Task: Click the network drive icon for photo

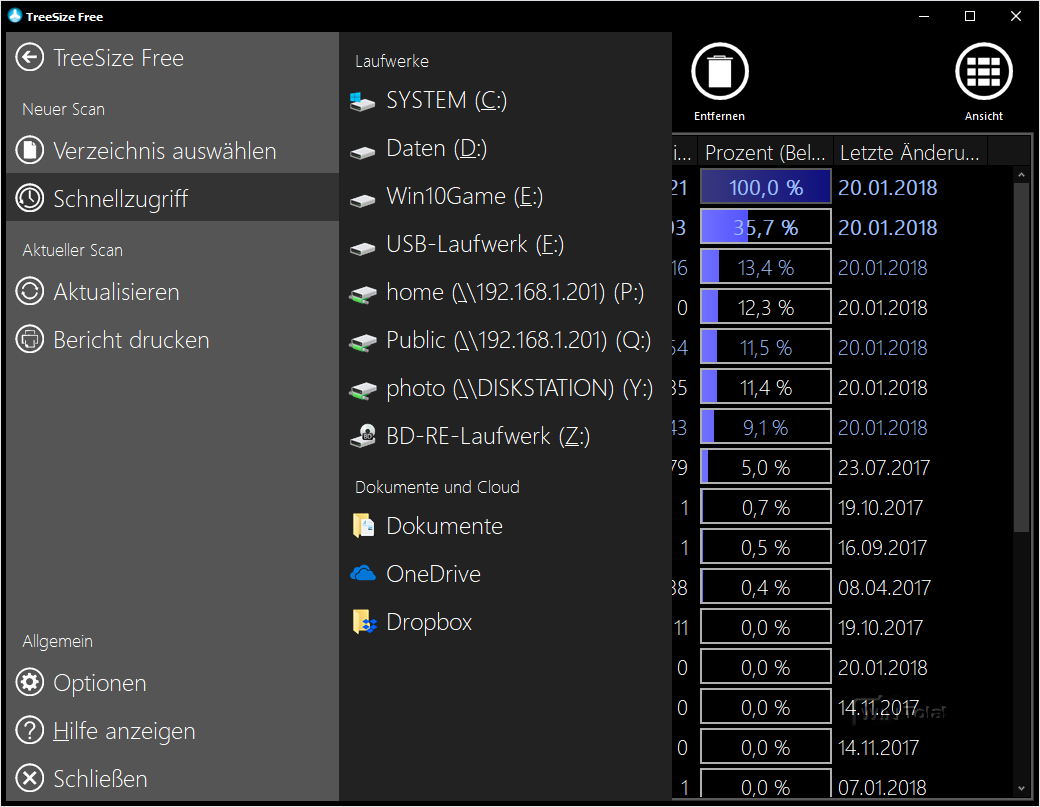Action: 363,390
